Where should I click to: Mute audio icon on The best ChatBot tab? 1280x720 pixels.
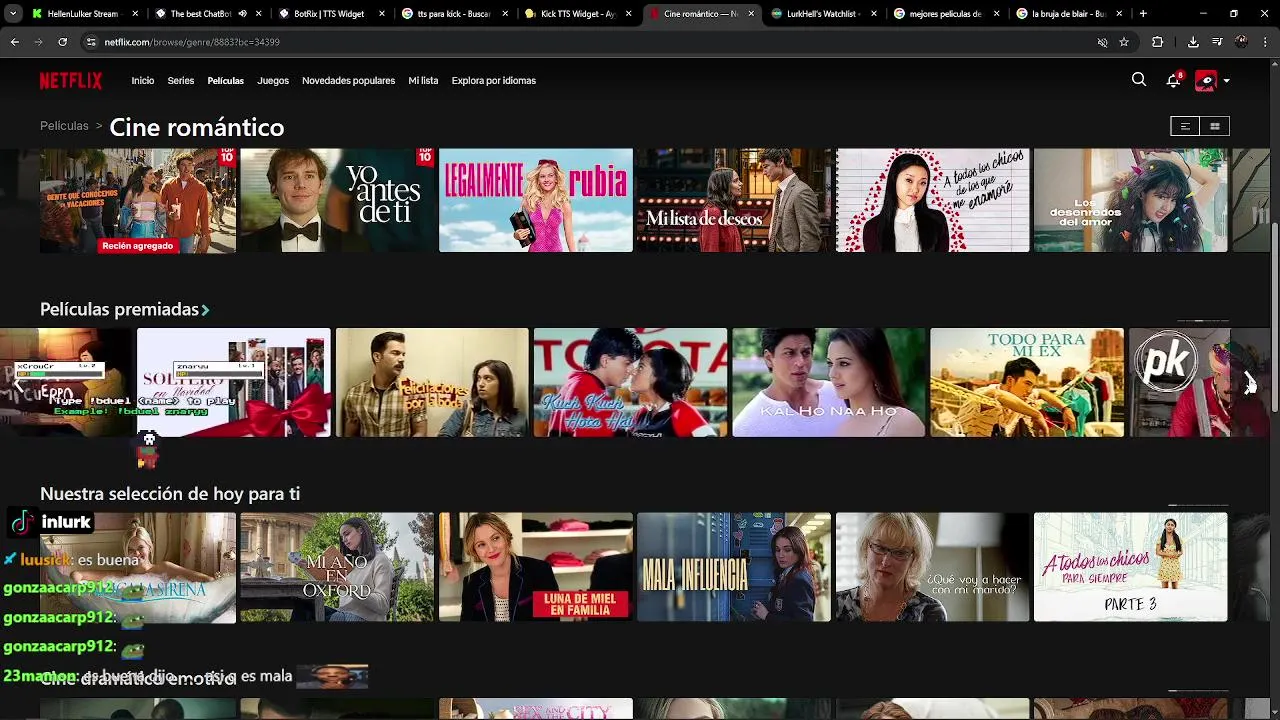pos(242,14)
